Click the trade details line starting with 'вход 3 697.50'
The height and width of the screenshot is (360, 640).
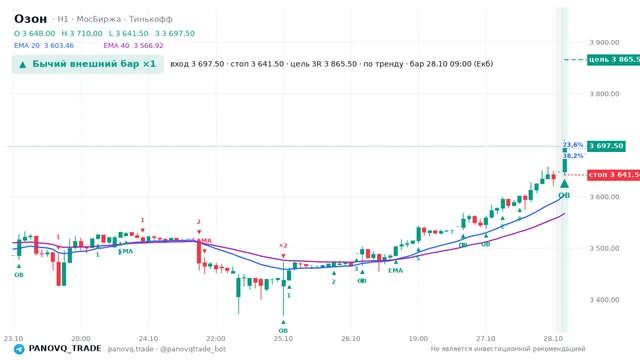pos(332,64)
